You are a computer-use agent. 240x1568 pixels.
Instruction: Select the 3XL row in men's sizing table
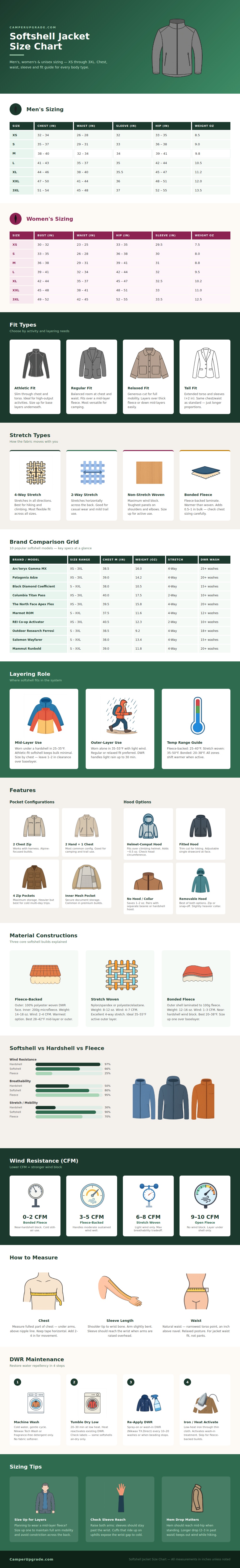click(x=120, y=190)
